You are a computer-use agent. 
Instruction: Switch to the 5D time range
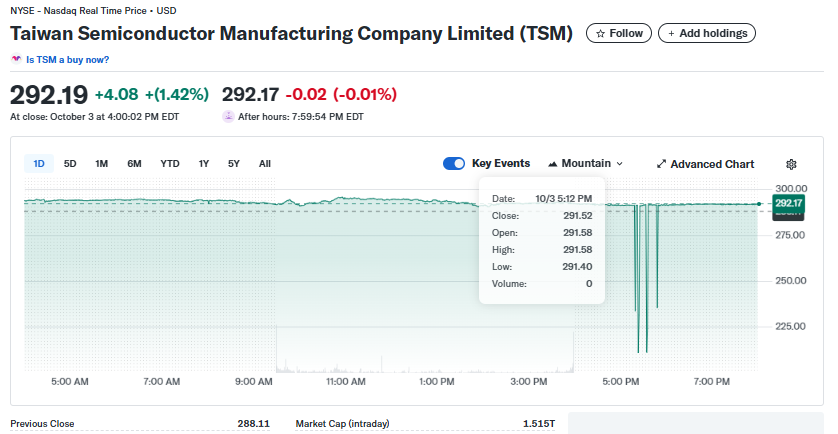pos(70,164)
